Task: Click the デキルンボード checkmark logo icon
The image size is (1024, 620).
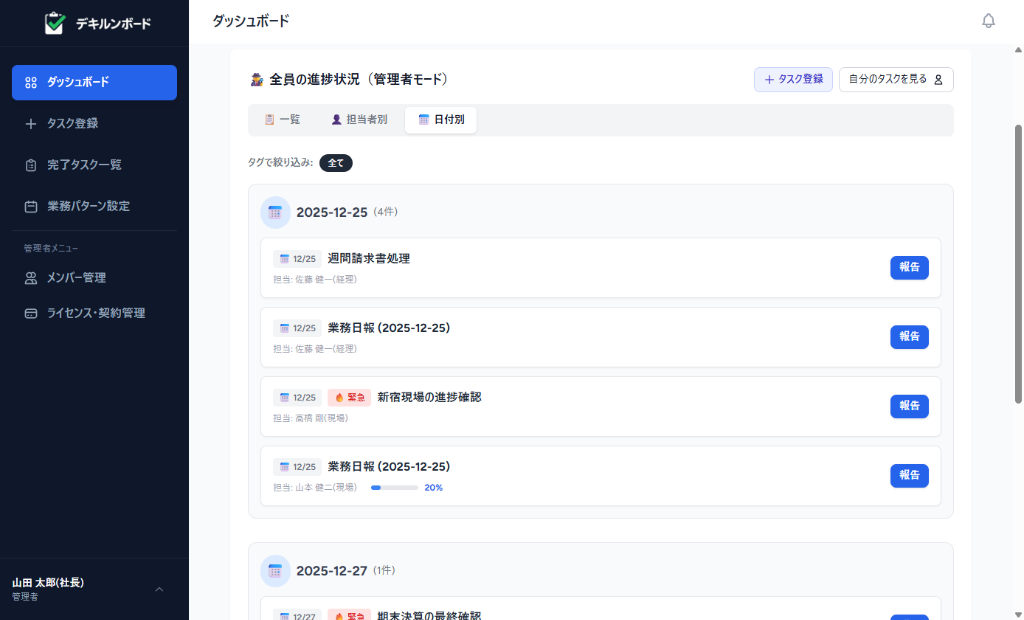Action: click(x=55, y=22)
